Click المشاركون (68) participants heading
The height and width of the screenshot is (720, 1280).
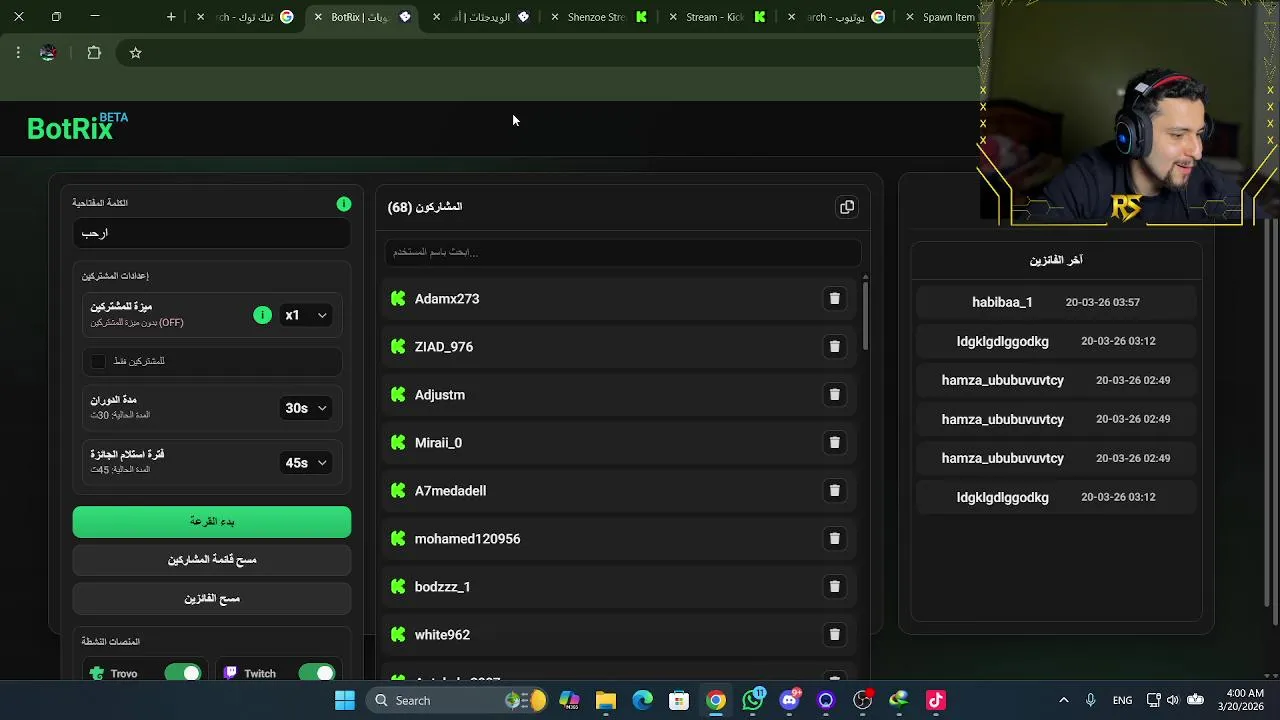pos(425,207)
